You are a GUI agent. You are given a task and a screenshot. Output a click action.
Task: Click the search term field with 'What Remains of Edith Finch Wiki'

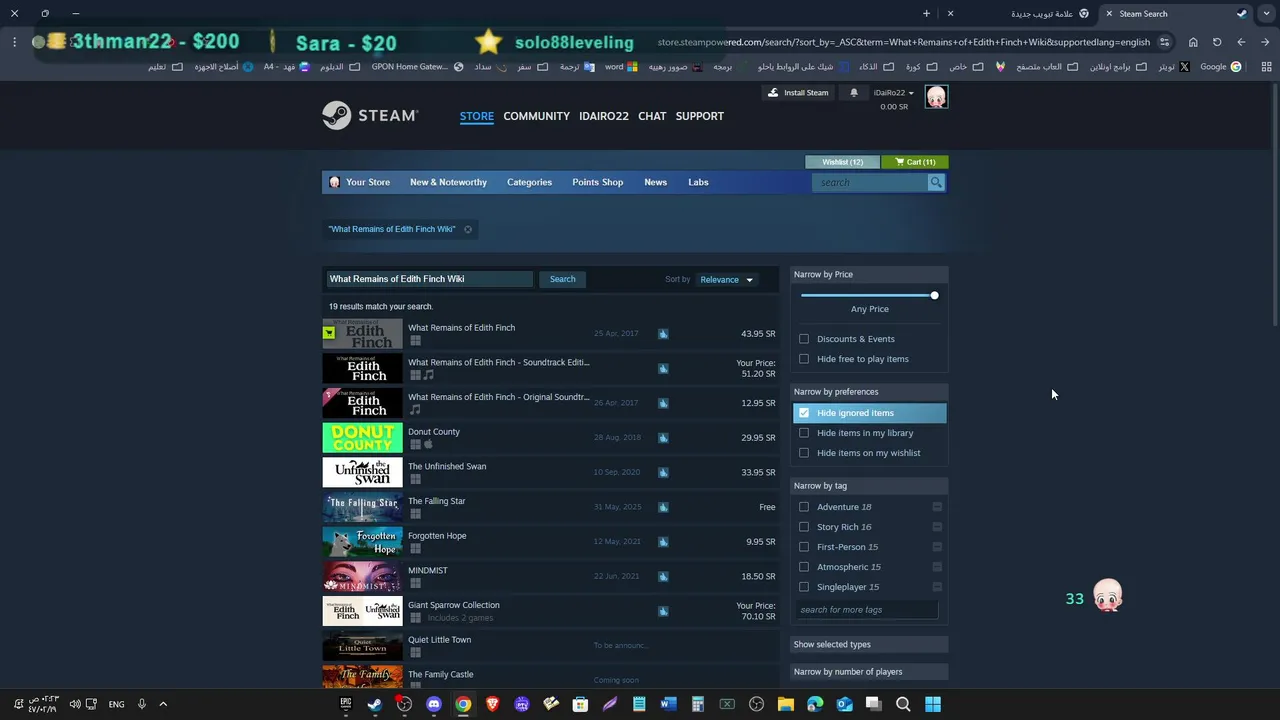(x=429, y=279)
